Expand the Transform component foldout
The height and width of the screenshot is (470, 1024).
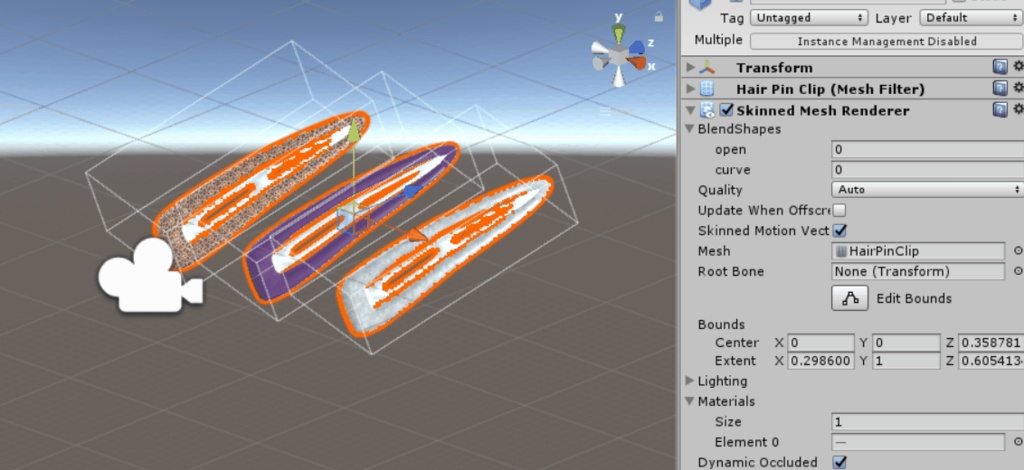[690, 68]
